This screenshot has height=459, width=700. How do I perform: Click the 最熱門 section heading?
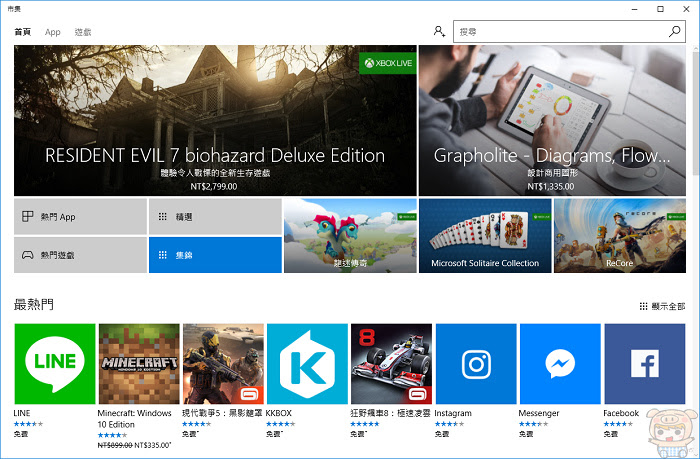click(x=34, y=305)
